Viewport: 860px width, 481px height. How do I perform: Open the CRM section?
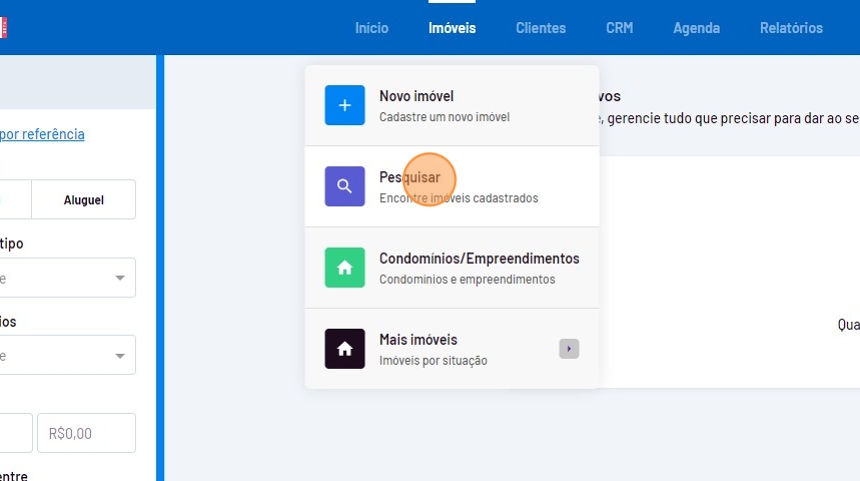point(619,28)
